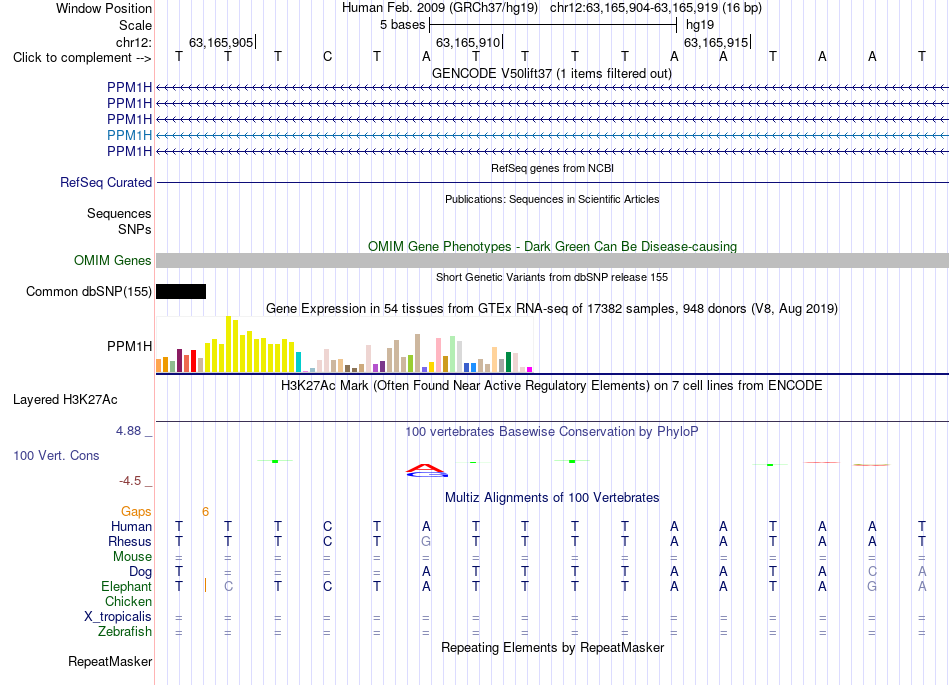The image size is (950, 685).
Task: Select the Common dbSNP(155) track label
Action: pos(89,291)
